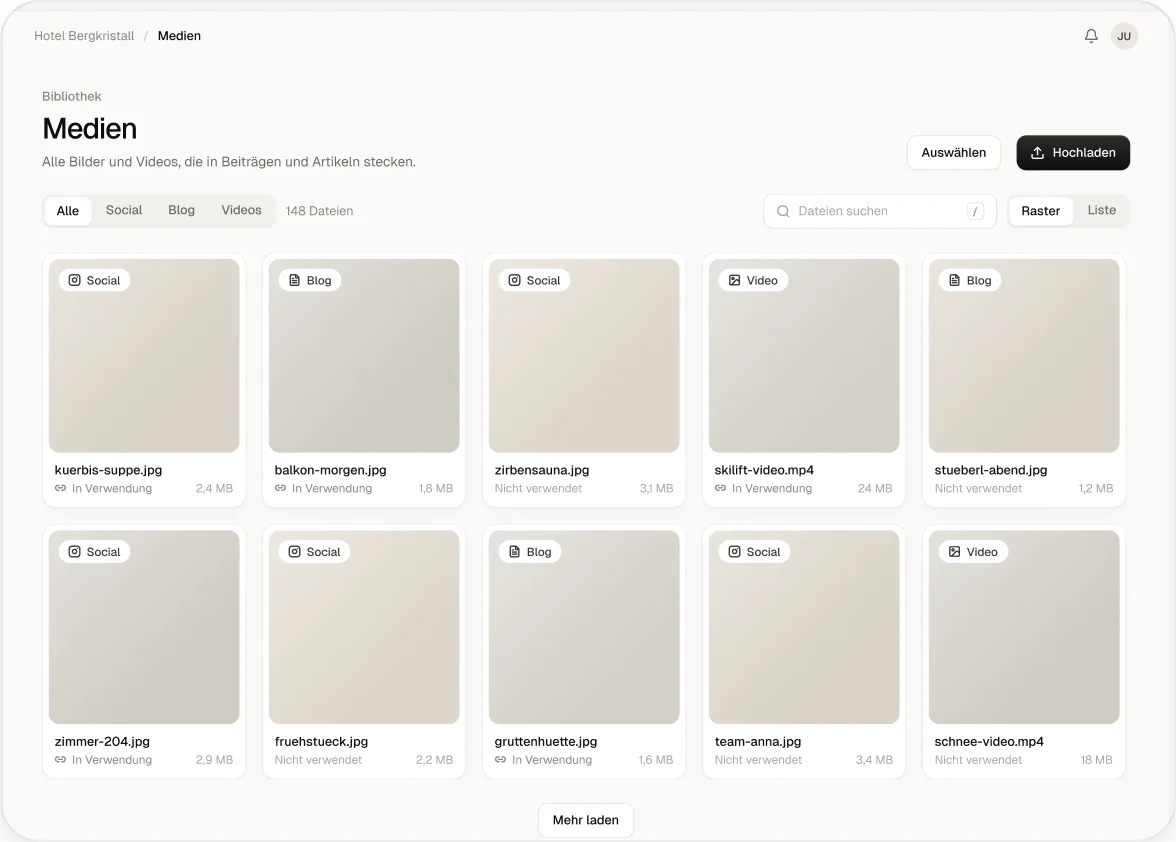The width and height of the screenshot is (1176, 842).
Task: Click the file name schnee-video.mp4
Action: click(x=989, y=742)
